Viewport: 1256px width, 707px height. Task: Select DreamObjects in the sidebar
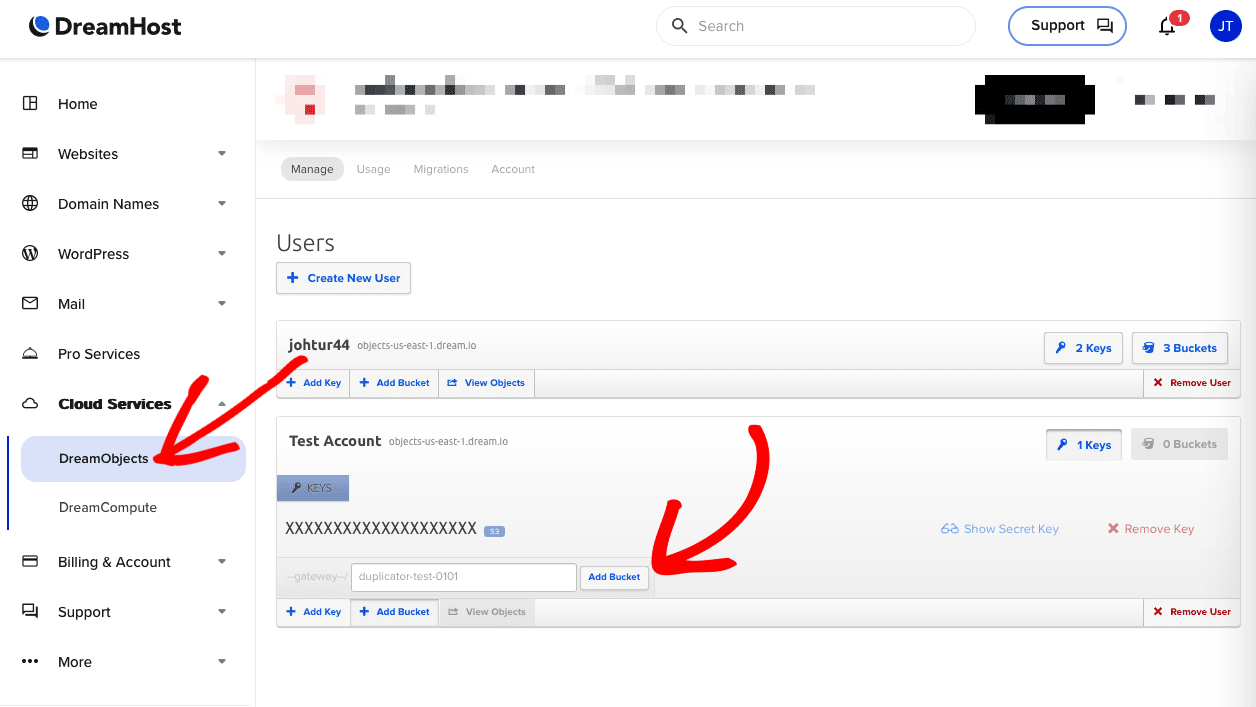[x=133, y=459]
